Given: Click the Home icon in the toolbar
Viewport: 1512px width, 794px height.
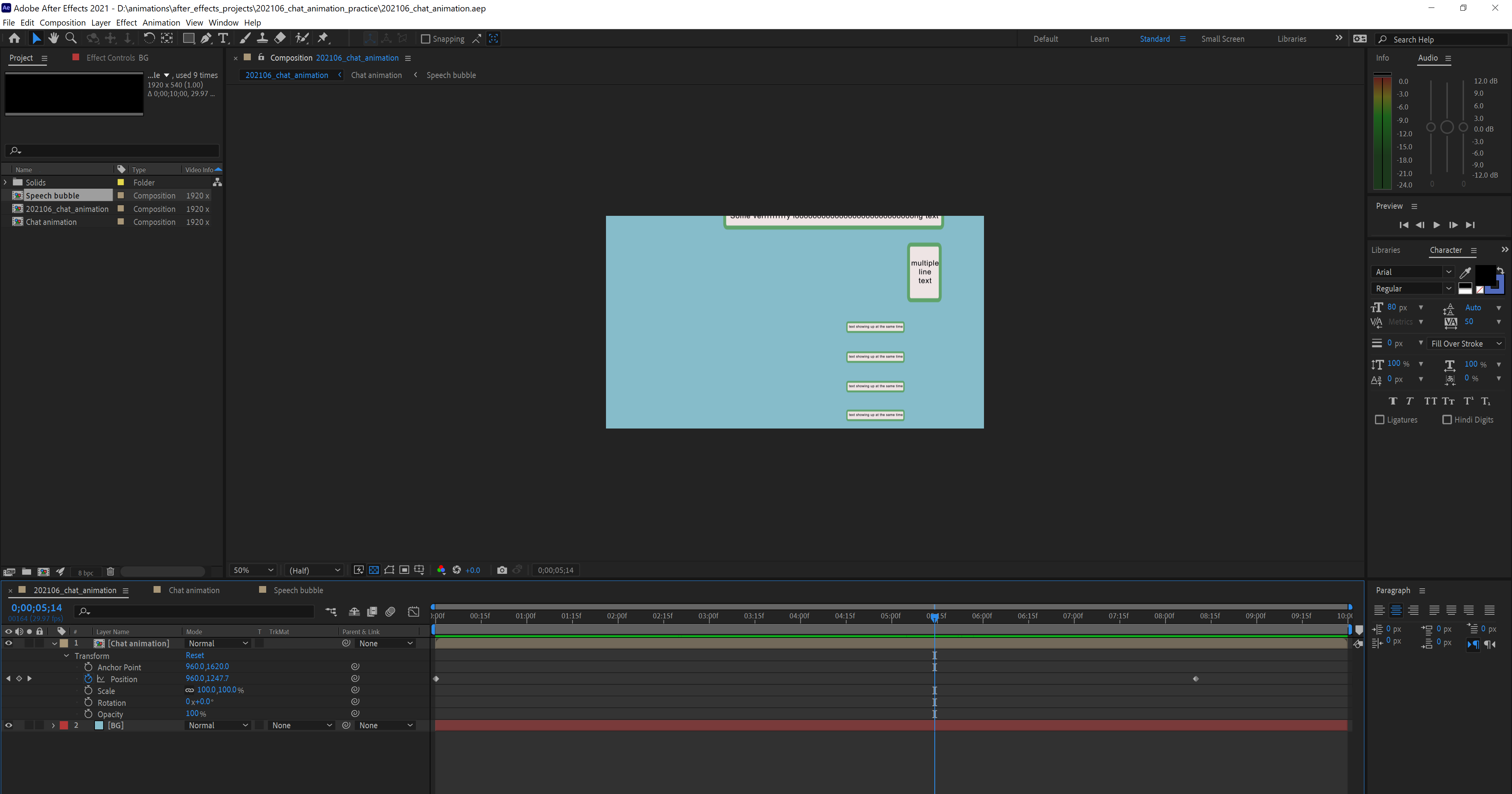Looking at the screenshot, I should (x=14, y=38).
